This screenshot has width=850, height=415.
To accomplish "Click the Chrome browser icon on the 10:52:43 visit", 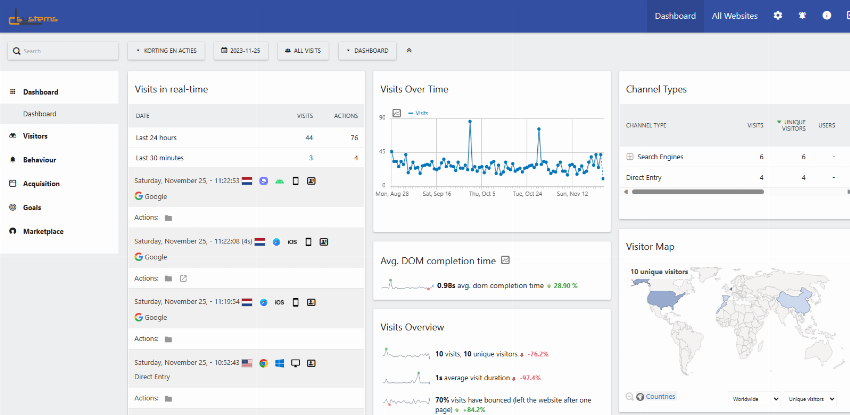I will [x=263, y=363].
